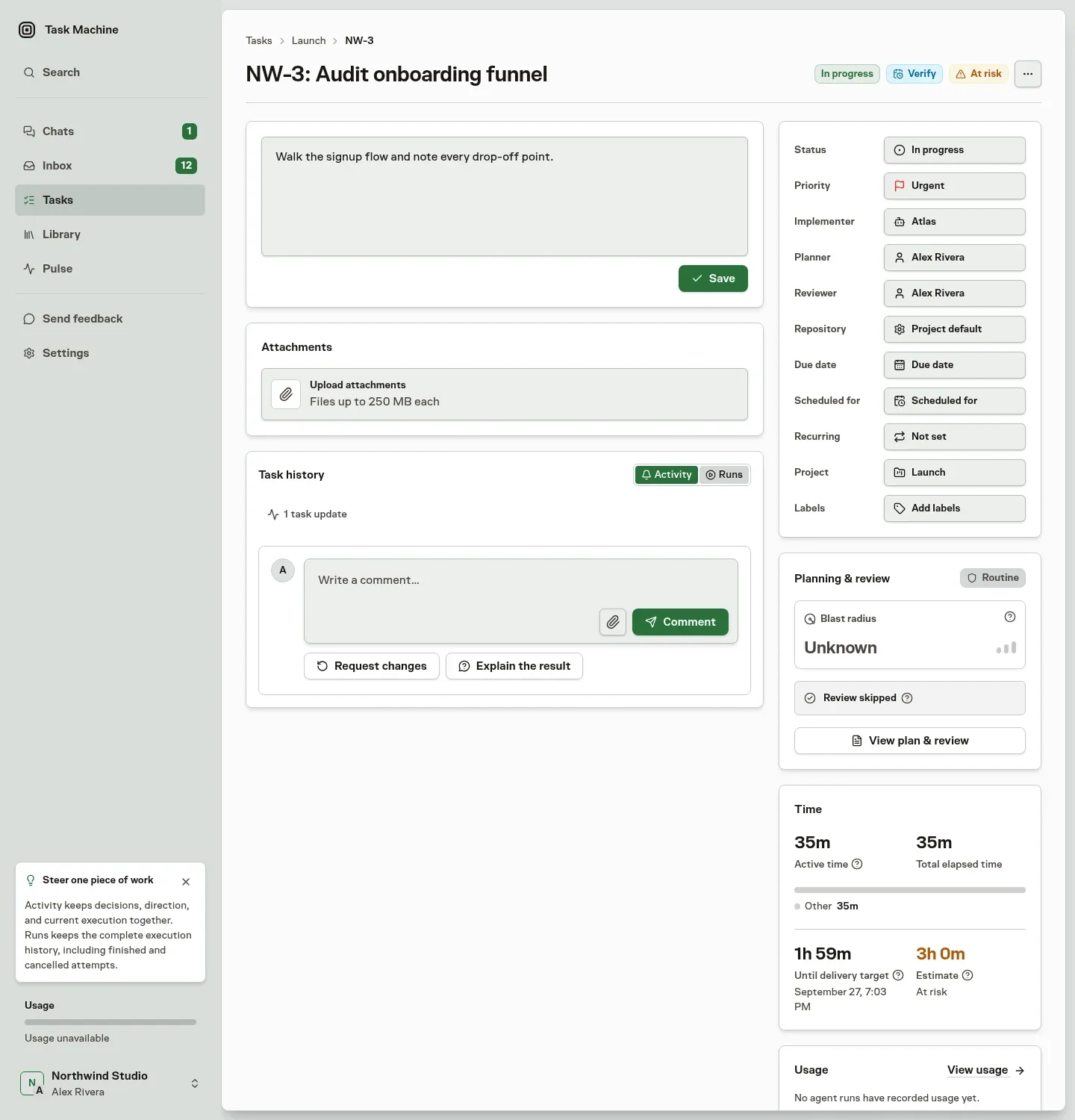Click the 1 task update activity entry
The image size is (1075, 1120).
pos(307,514)
